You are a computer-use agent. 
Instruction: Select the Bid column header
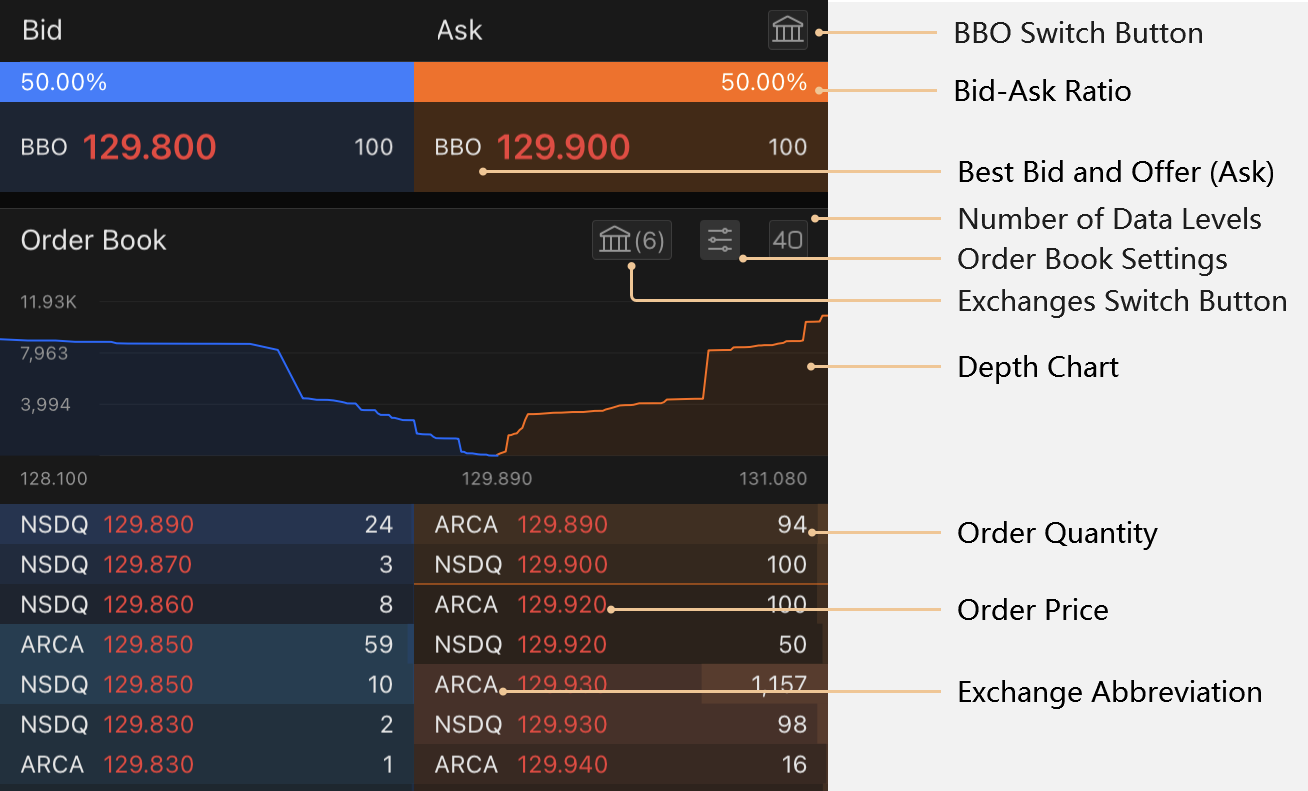click(40, 30)
